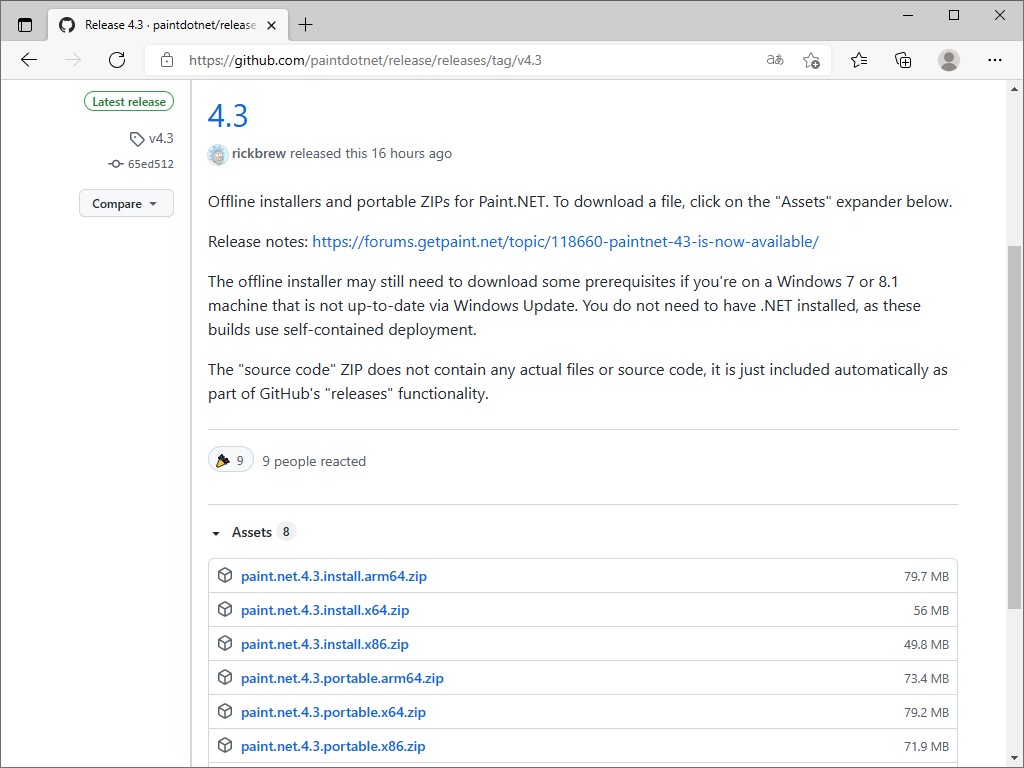Refresh the page with reload icon
Screen dimensions: 1024x768
[117, 60]
